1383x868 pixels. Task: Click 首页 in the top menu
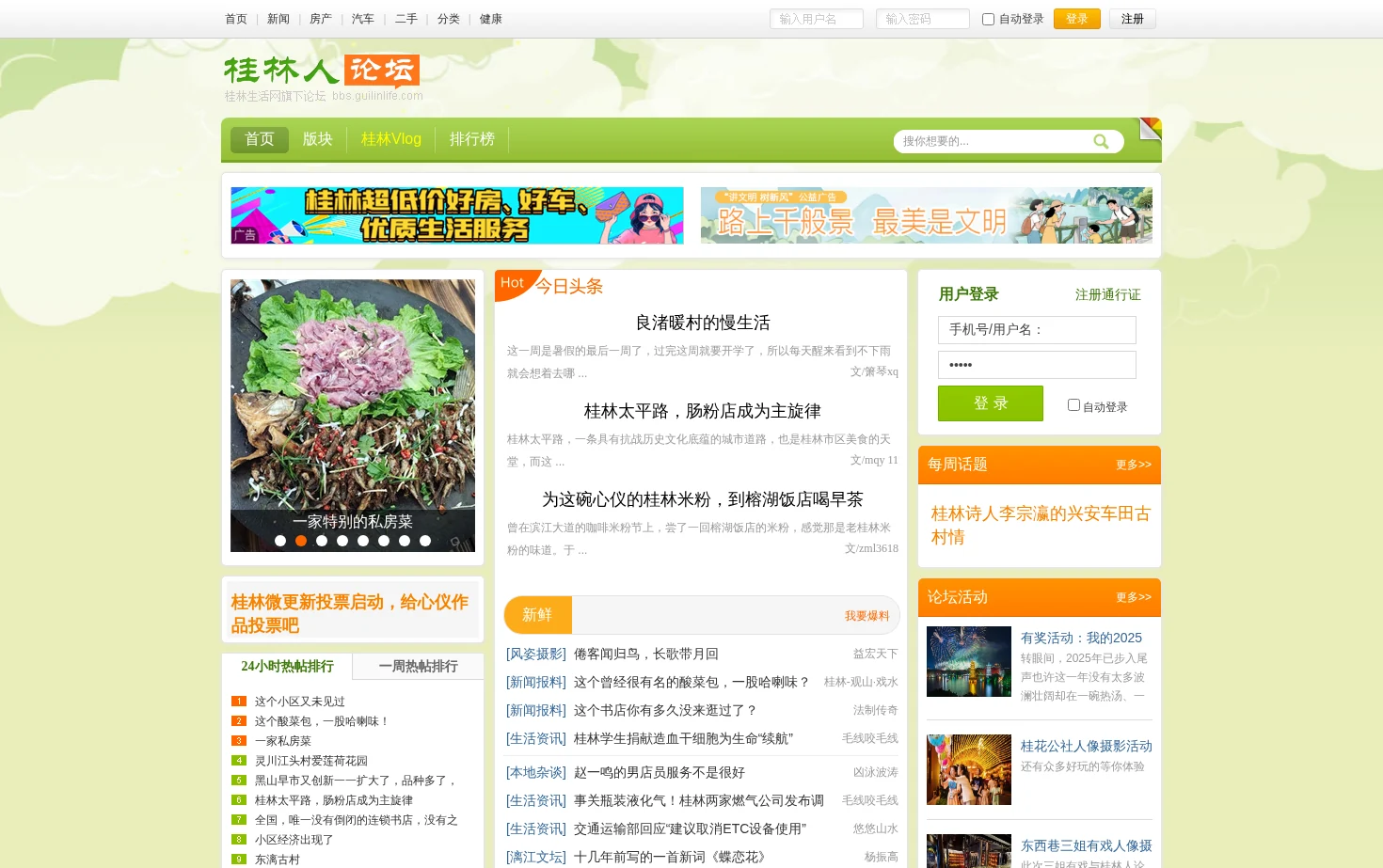236,19
